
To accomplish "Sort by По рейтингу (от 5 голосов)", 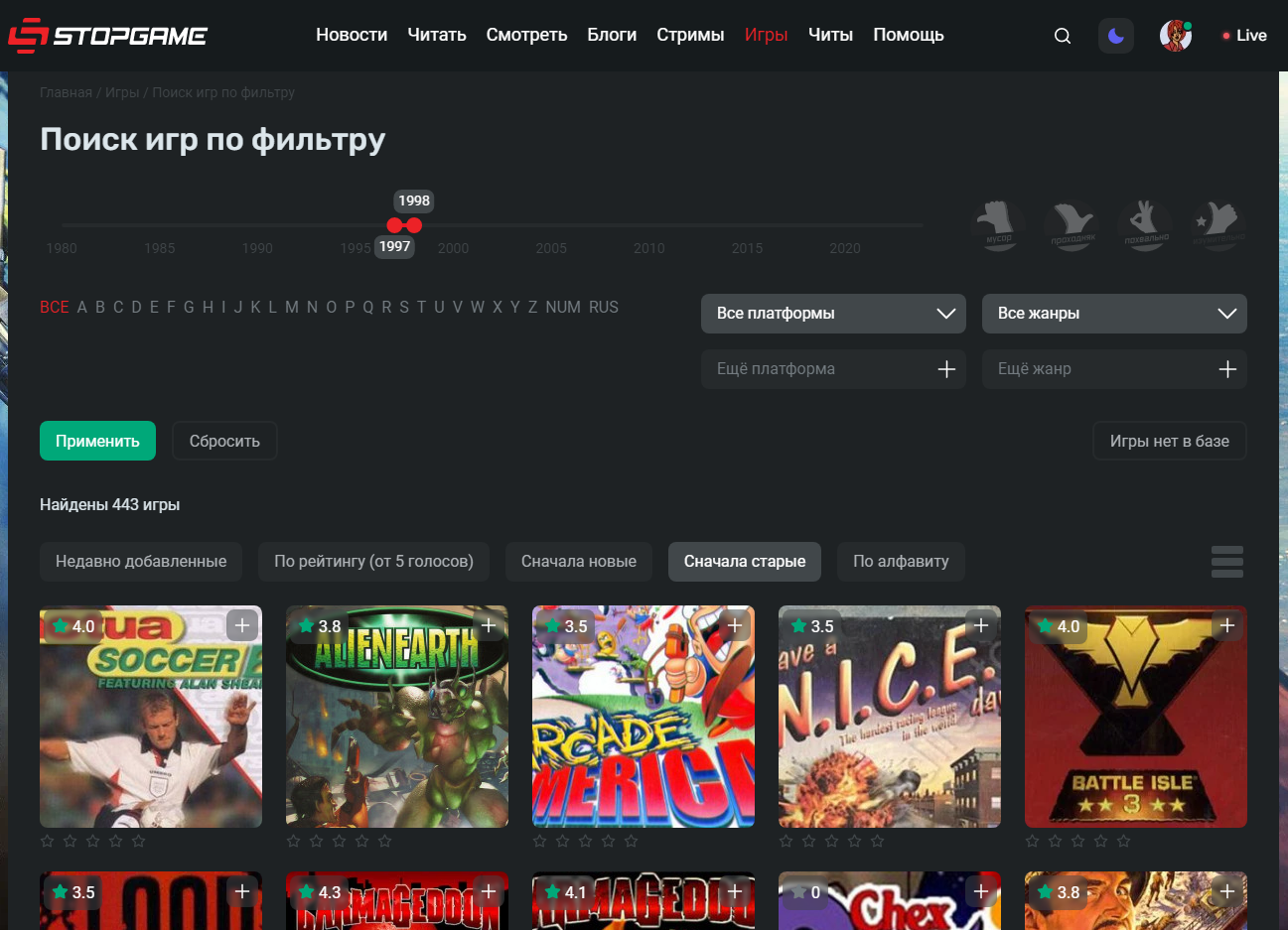I will (x=373, y=561).
